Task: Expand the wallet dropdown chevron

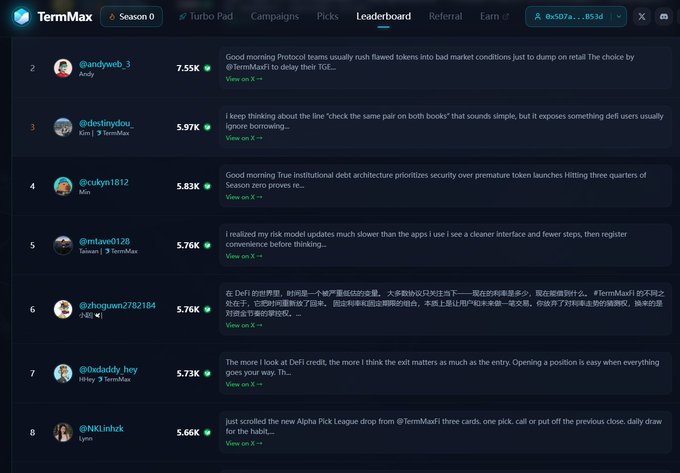Action: [x=619, y=16]
